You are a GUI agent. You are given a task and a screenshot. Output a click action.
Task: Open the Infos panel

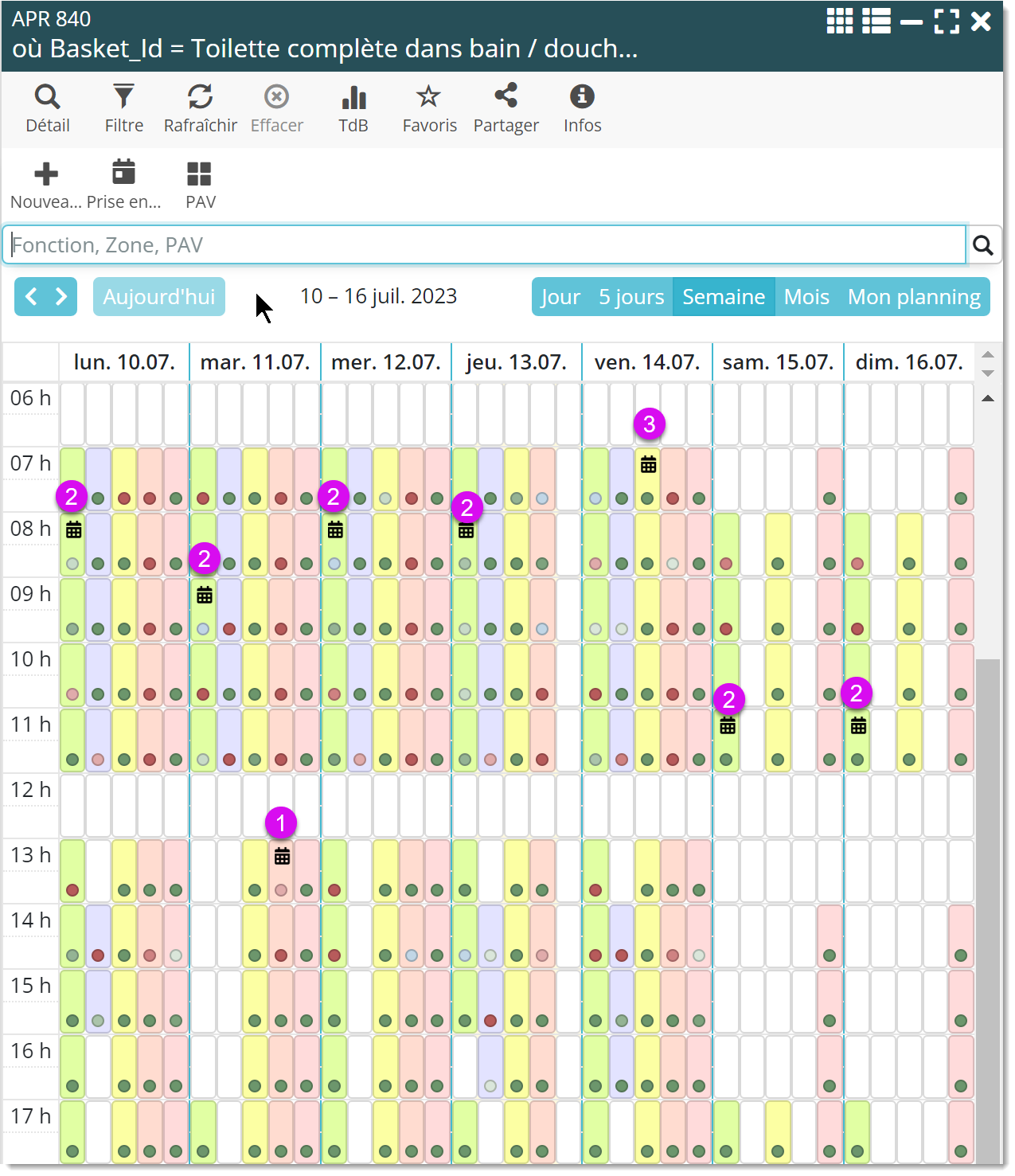582,108
